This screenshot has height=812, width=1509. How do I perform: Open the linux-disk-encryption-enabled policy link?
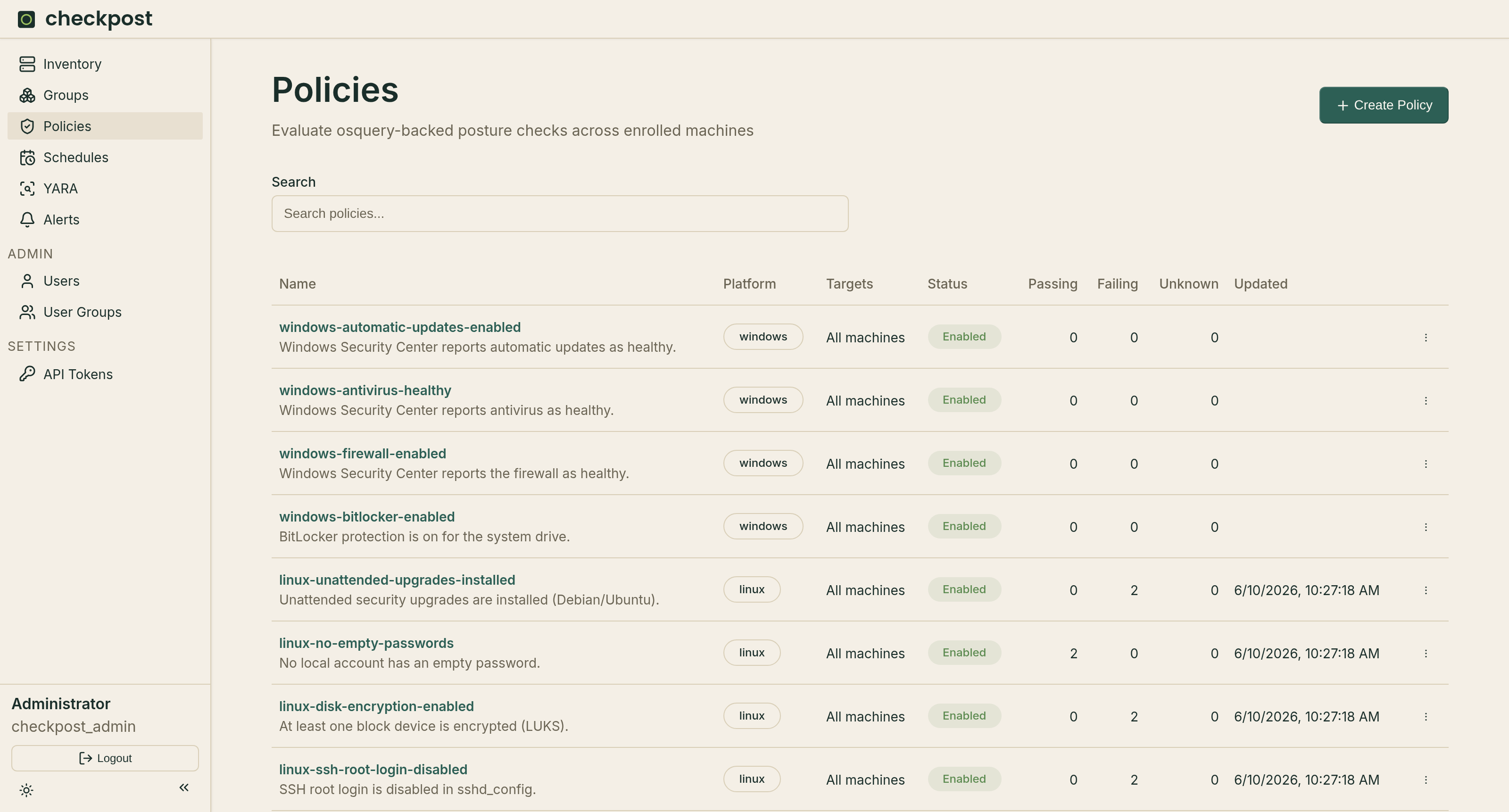click(x=376, y=706)
